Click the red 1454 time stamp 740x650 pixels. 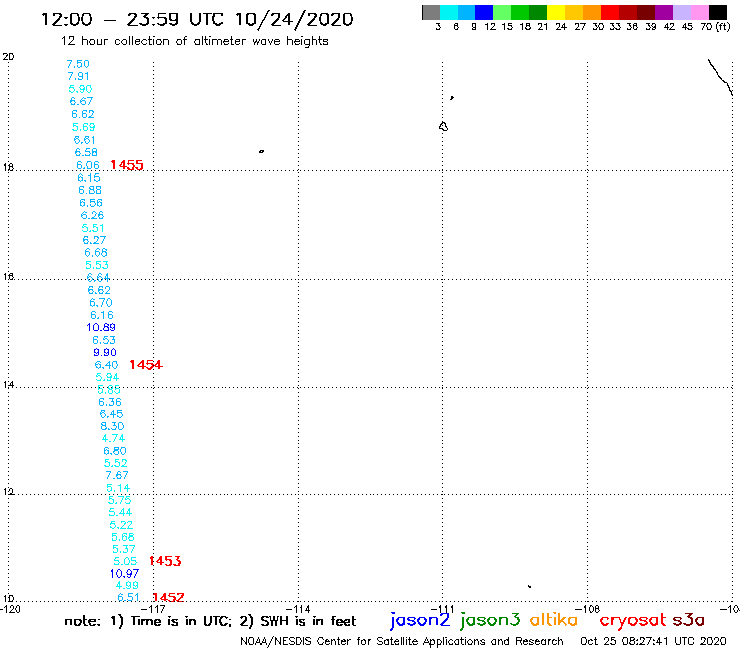[146, 364]
